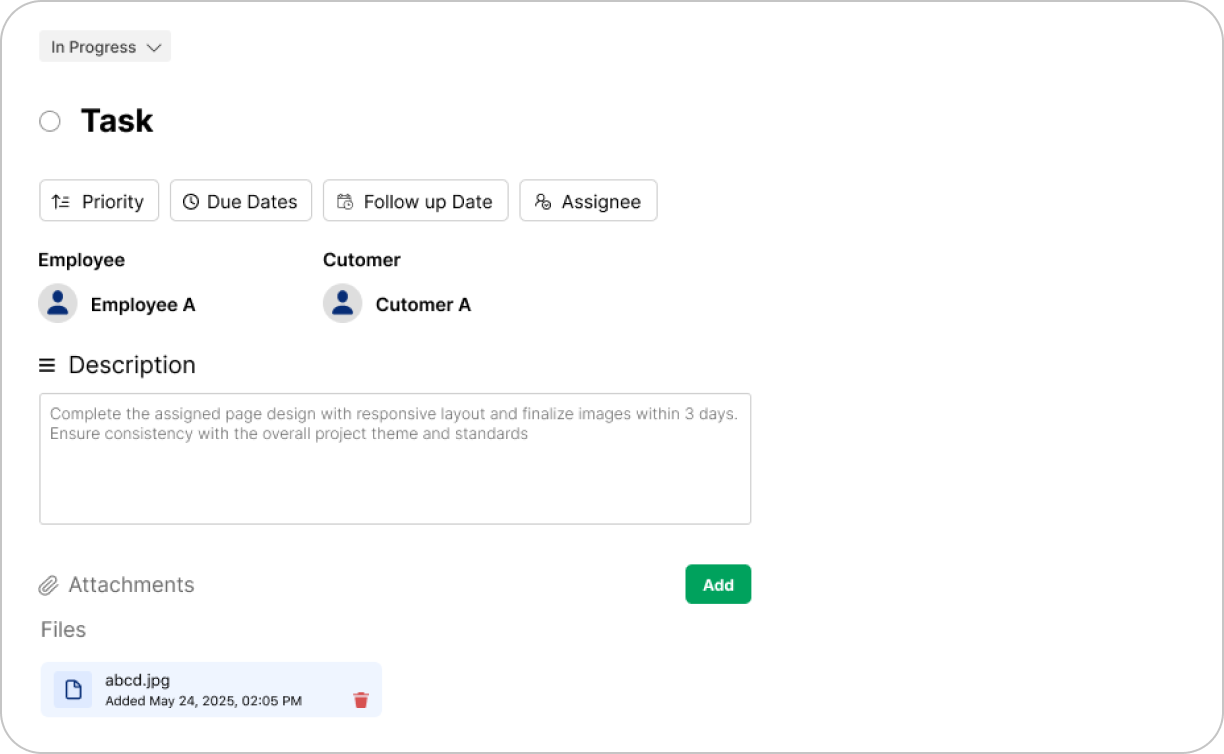Image resolution: width=1224 pixels, height=754 pixels.
Task: Click the file icon next to abcd.jpg
Action: tap(73, 690)
